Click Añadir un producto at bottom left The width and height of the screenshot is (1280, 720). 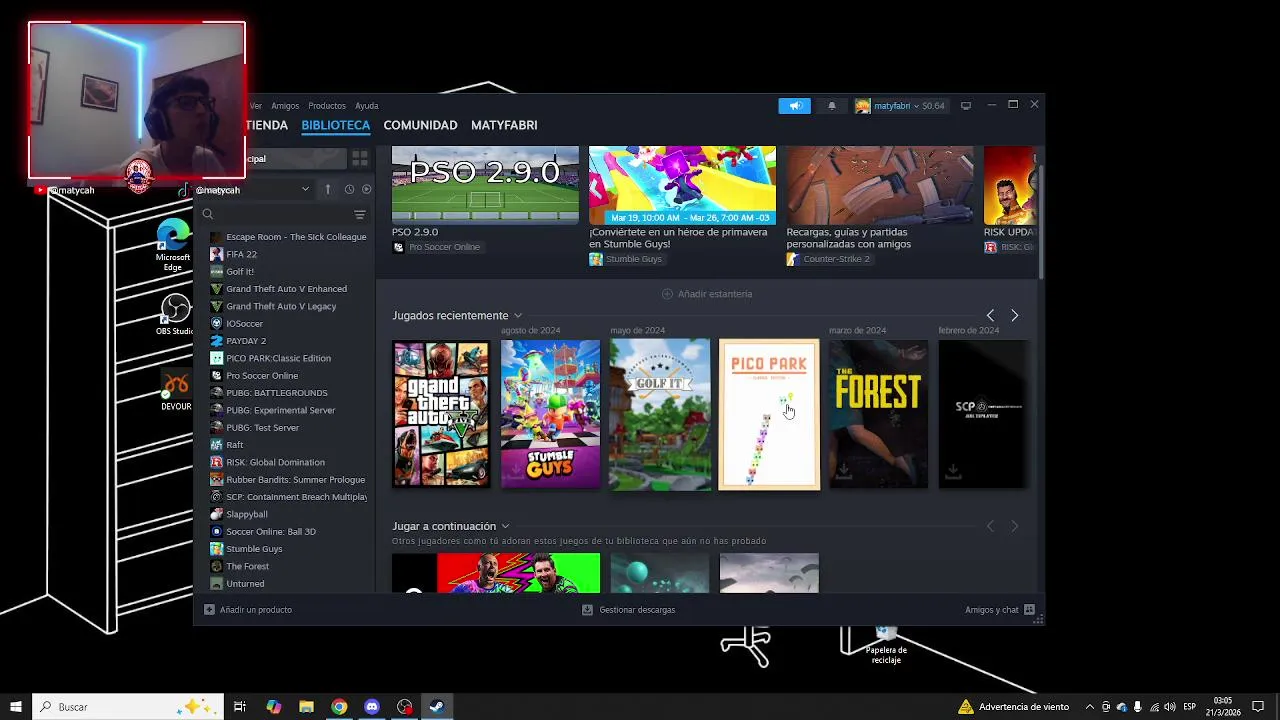248,610
